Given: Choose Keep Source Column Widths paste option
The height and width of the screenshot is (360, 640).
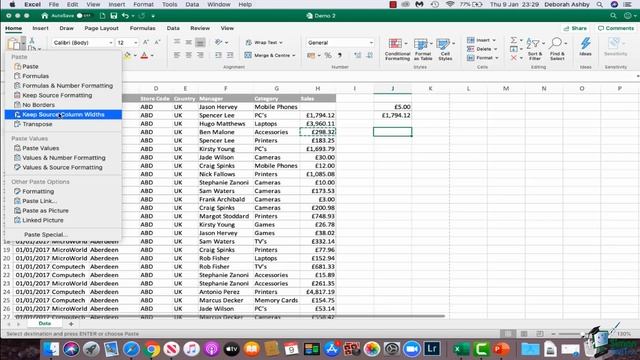Looking at the screenshot, I should 63,115.
